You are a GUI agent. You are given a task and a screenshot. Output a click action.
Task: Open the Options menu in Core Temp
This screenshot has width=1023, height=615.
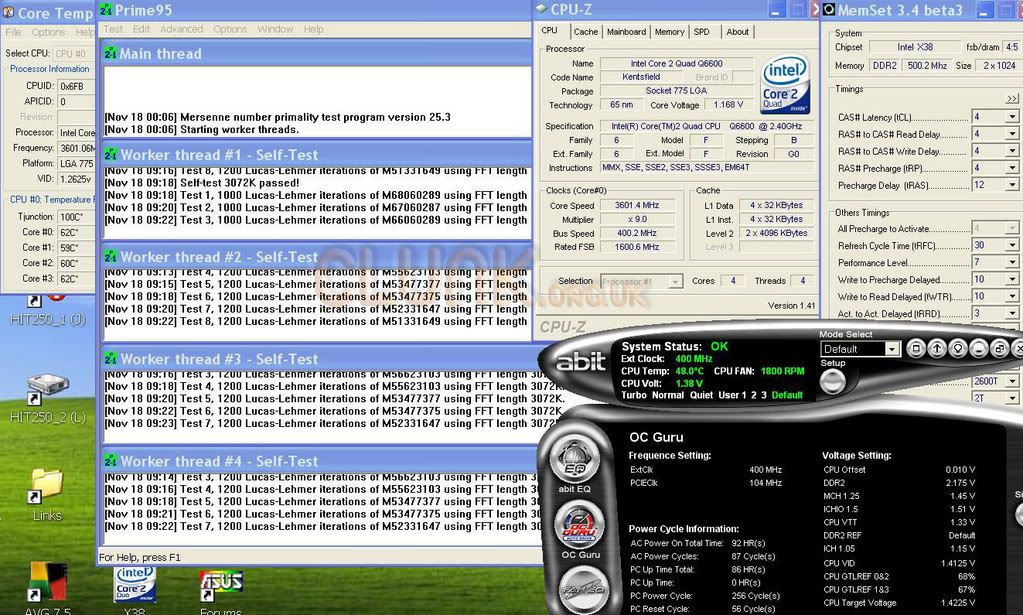48,32
